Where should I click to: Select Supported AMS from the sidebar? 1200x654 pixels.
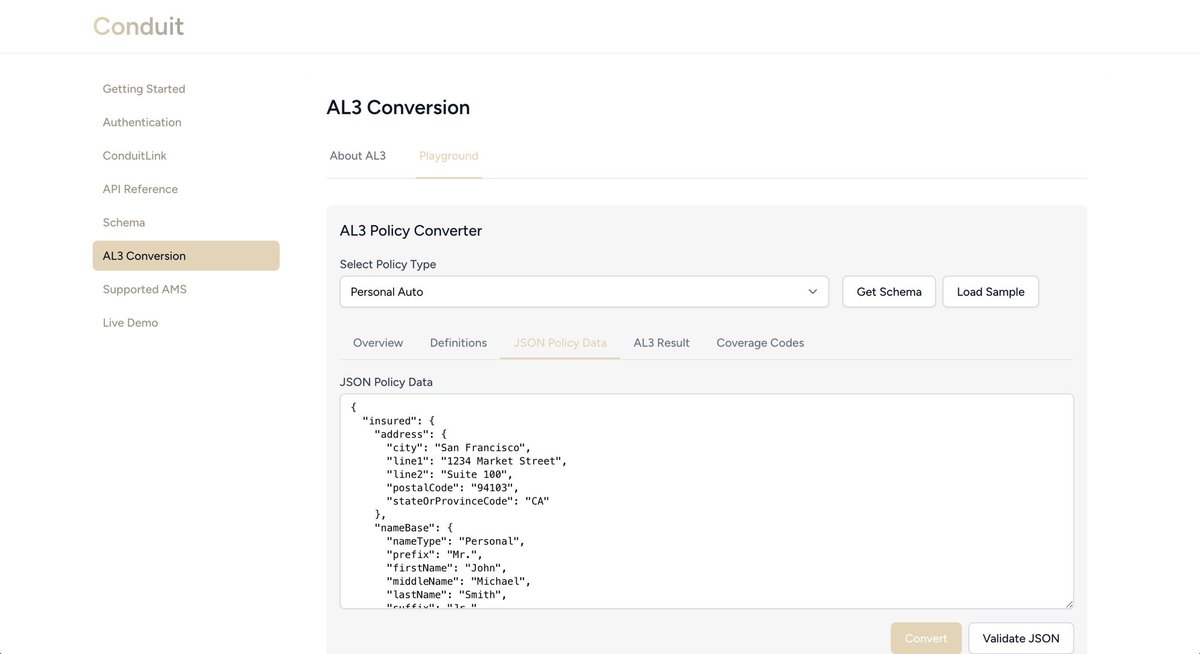click(144, 287)
